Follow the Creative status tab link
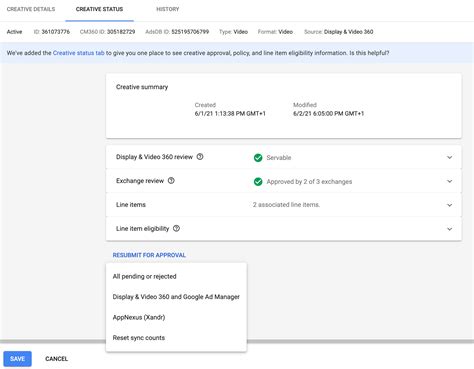 [x=79, y=53]
